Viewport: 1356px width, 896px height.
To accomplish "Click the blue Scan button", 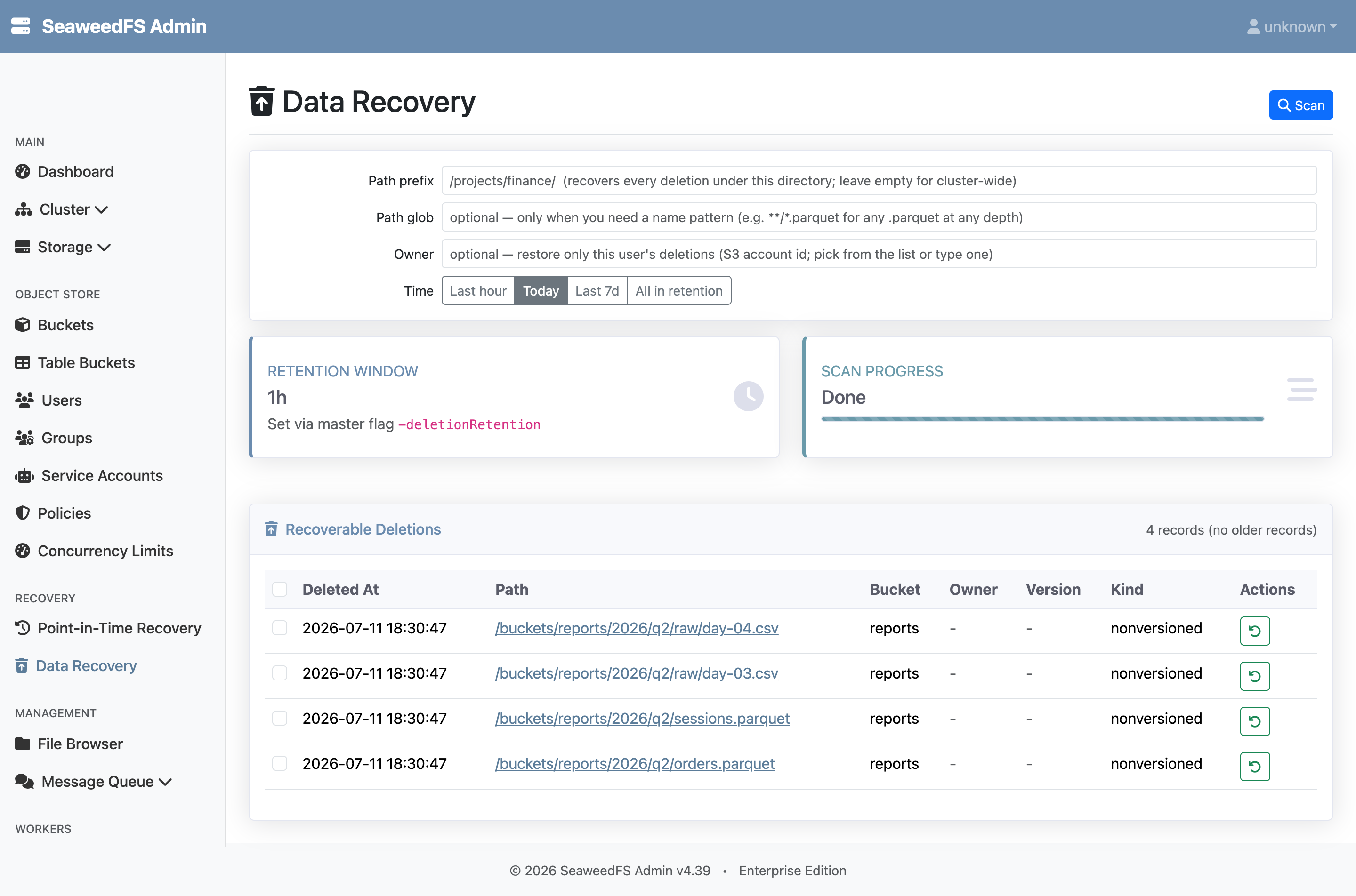I will coord(1301,105).
